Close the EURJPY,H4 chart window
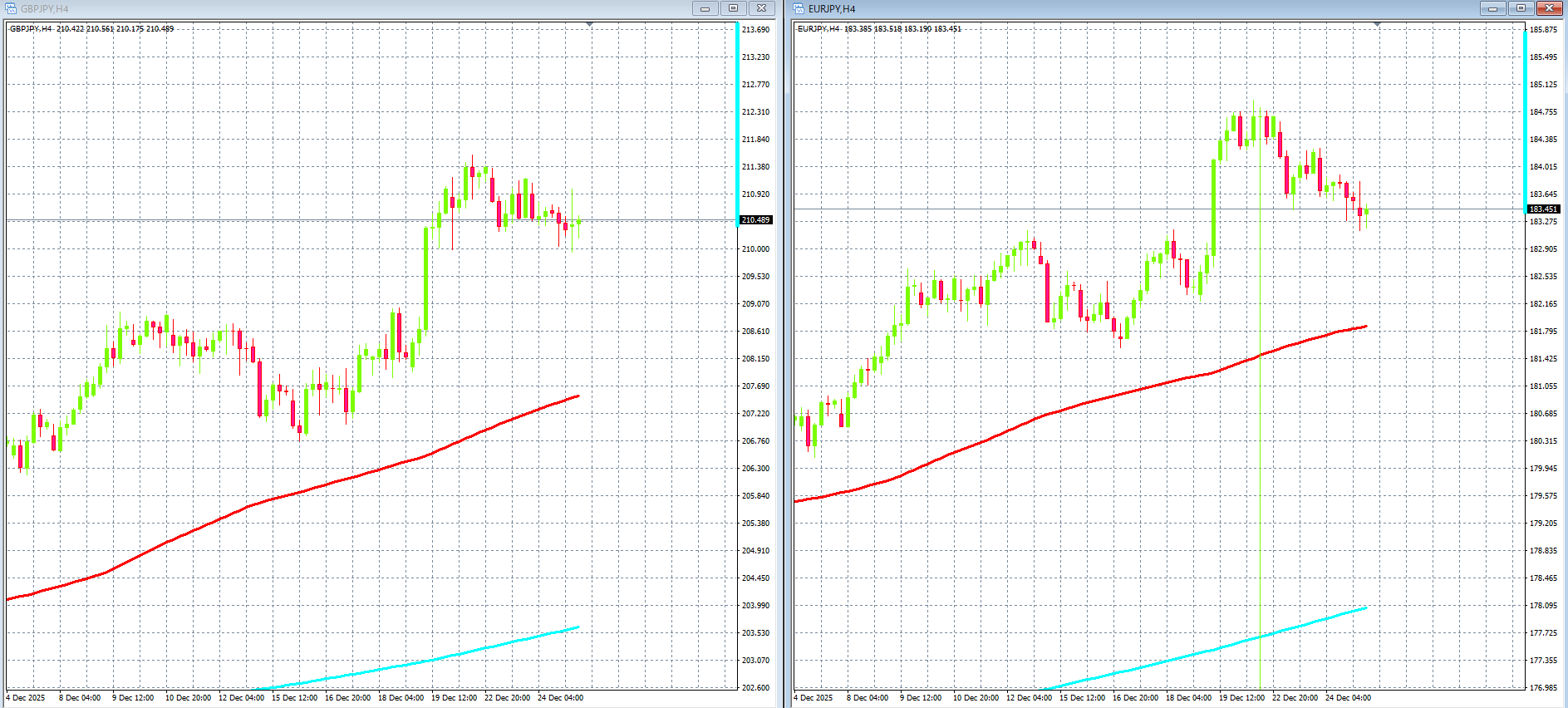Viewport: 1568px width, 708px height. [1549, 8]
